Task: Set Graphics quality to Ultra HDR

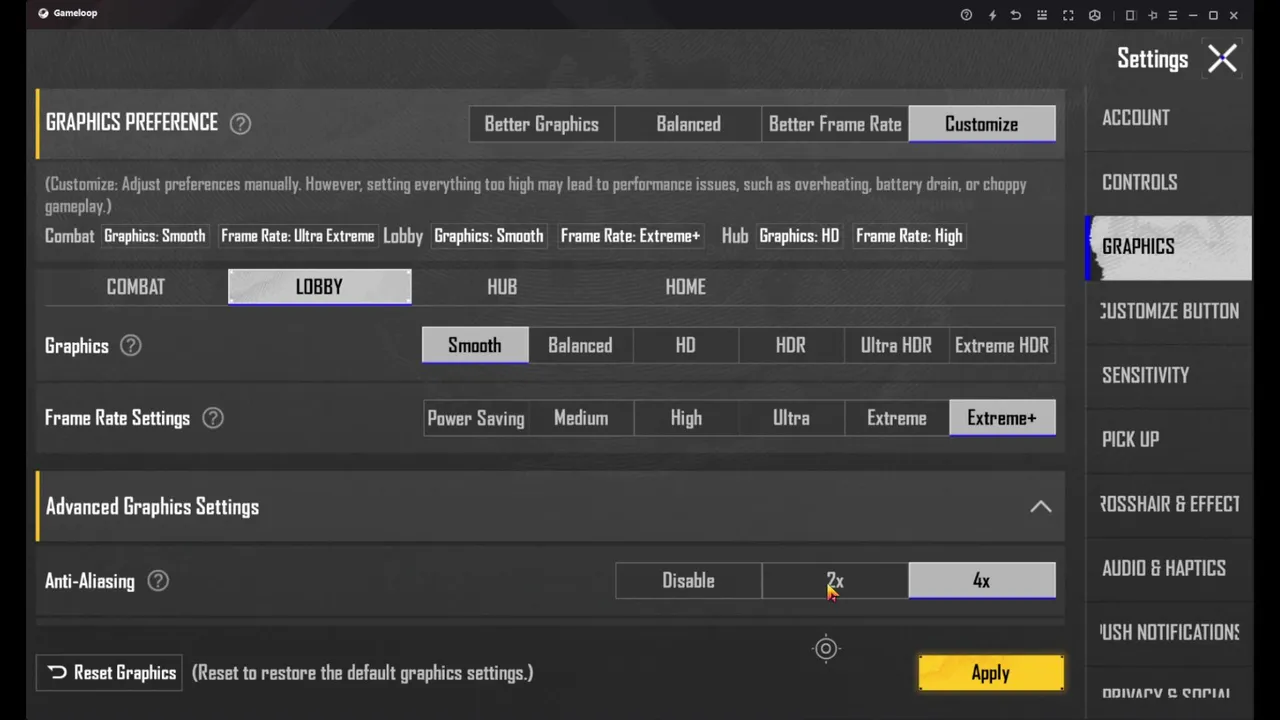Action: (896, 345)
